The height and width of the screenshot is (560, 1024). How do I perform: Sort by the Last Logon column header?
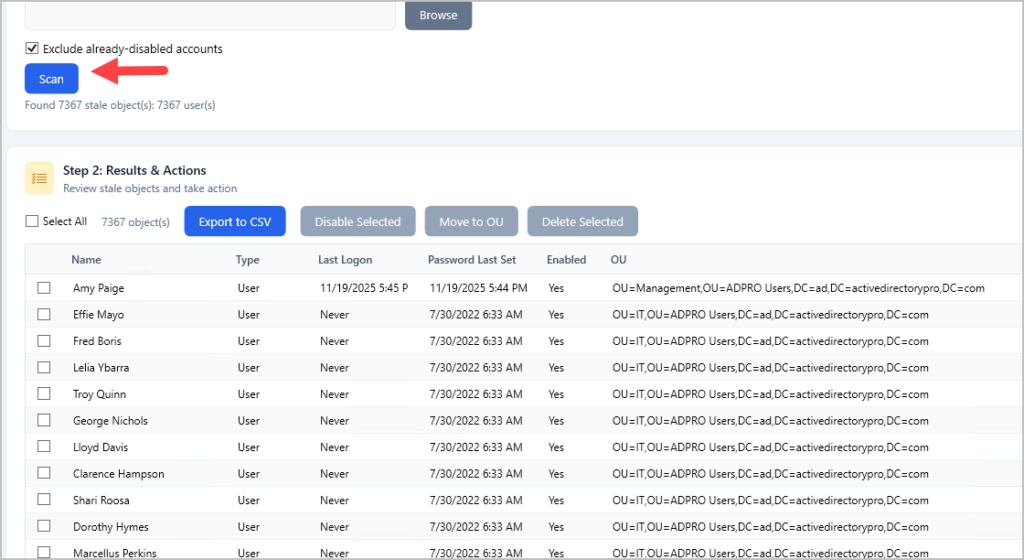click(x=345, y=260)
